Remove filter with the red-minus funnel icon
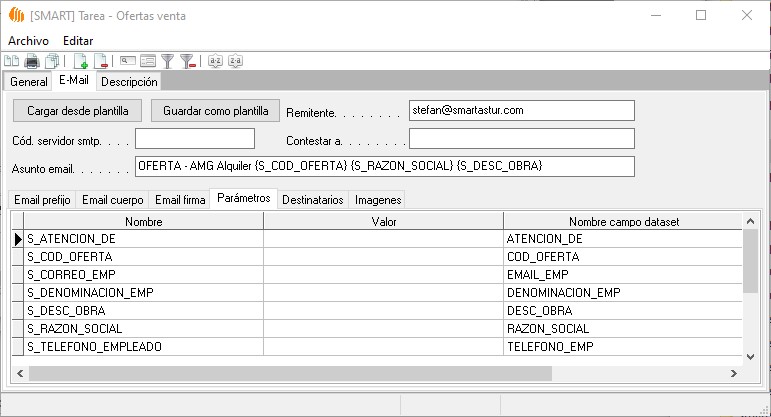 click(x=187, y=62)
